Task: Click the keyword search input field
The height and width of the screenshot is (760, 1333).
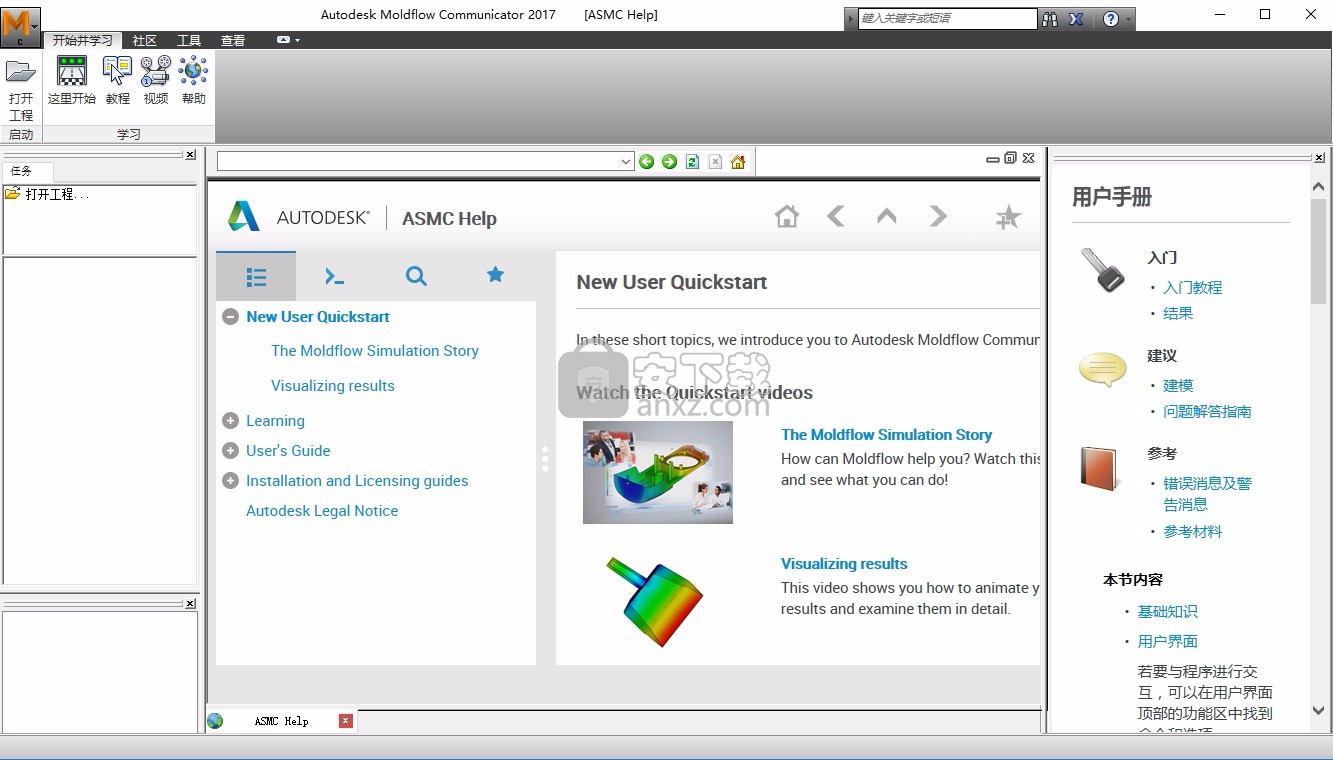Action: click(x=947, y=18)
